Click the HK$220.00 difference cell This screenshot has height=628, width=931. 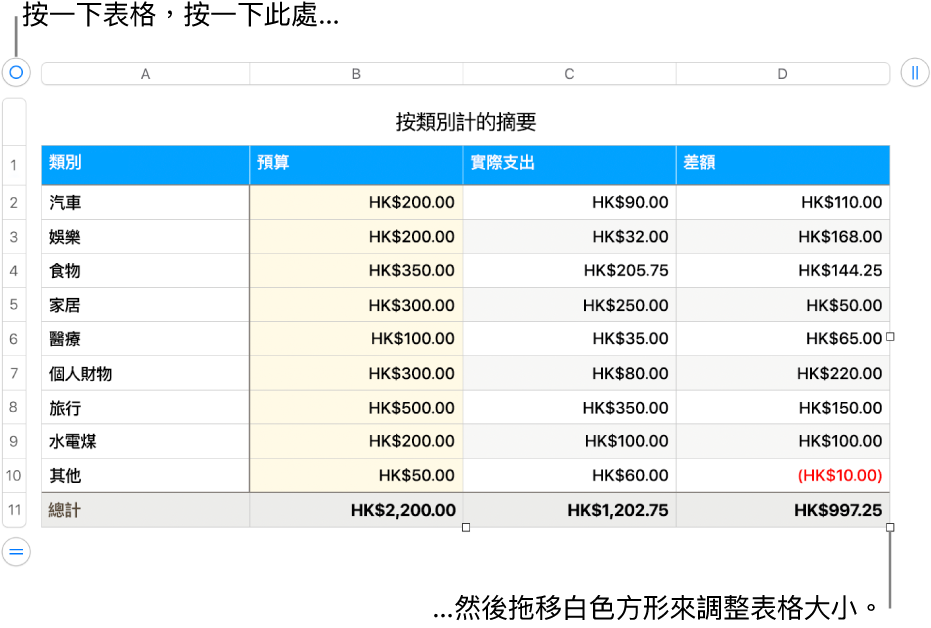point(783,373)
